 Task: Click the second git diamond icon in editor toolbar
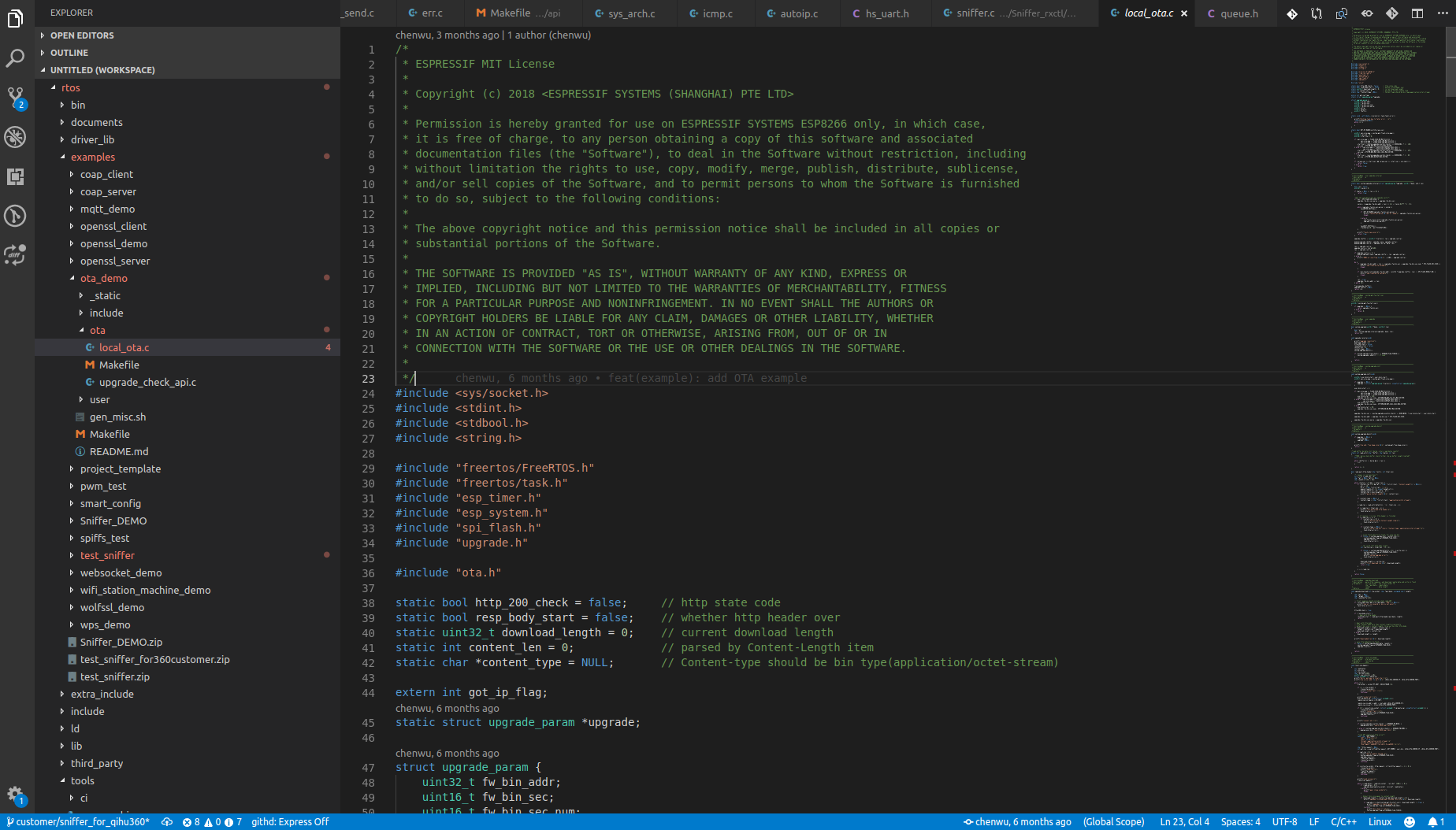click(1392, 13)
